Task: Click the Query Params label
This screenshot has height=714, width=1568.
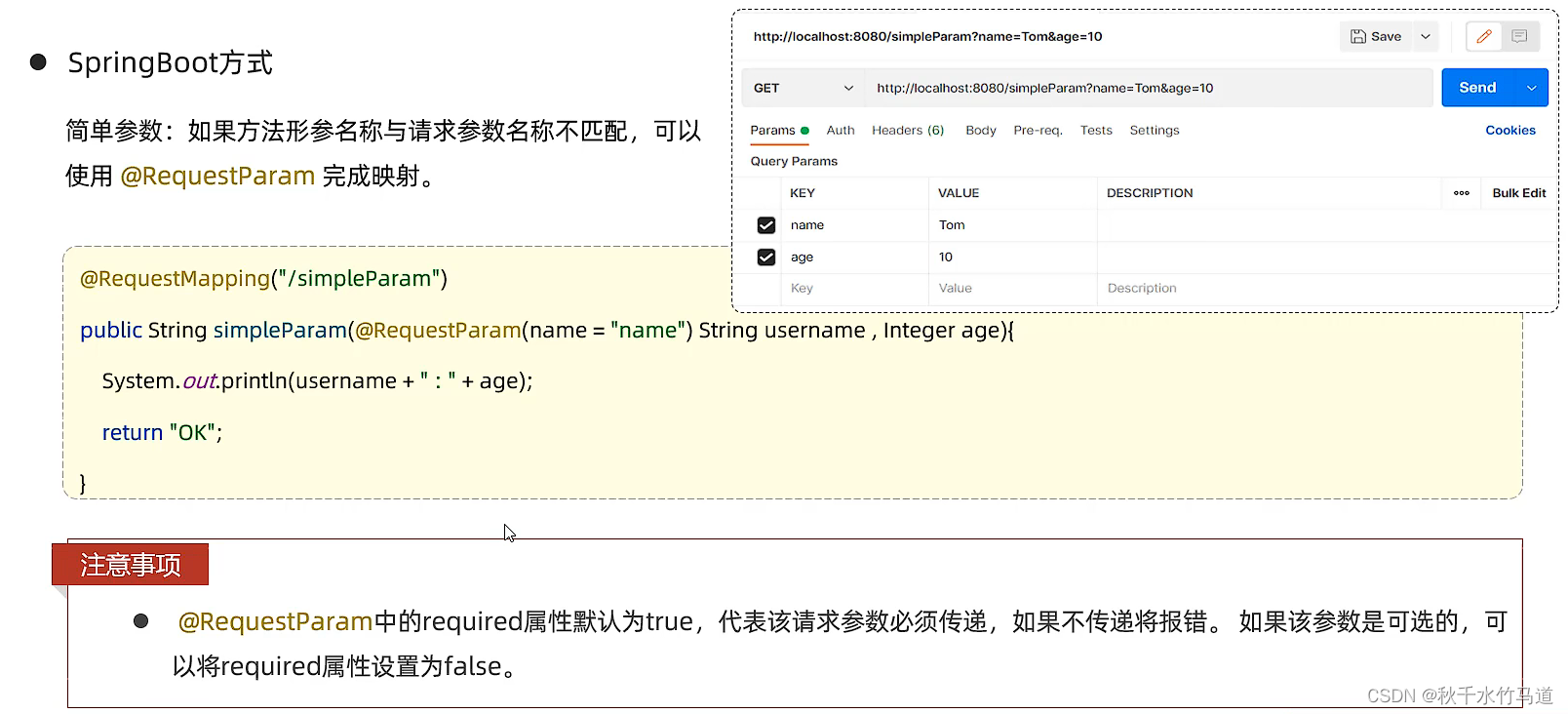Action: [794, 161]
